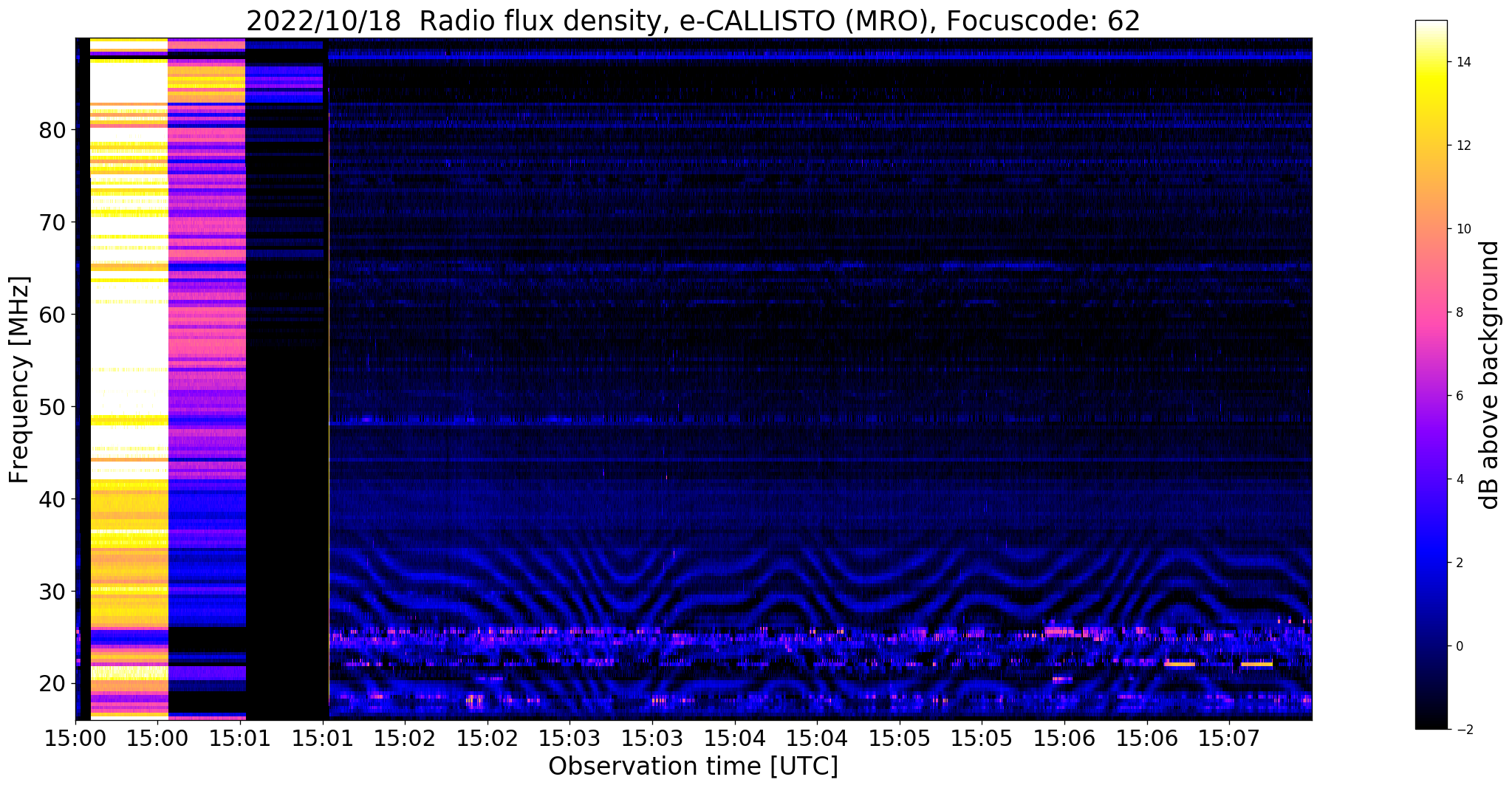Select the 30 tick on the frequency axis
The height and width of the screenshot is (788, 1512).
click(x=52, y=592)
